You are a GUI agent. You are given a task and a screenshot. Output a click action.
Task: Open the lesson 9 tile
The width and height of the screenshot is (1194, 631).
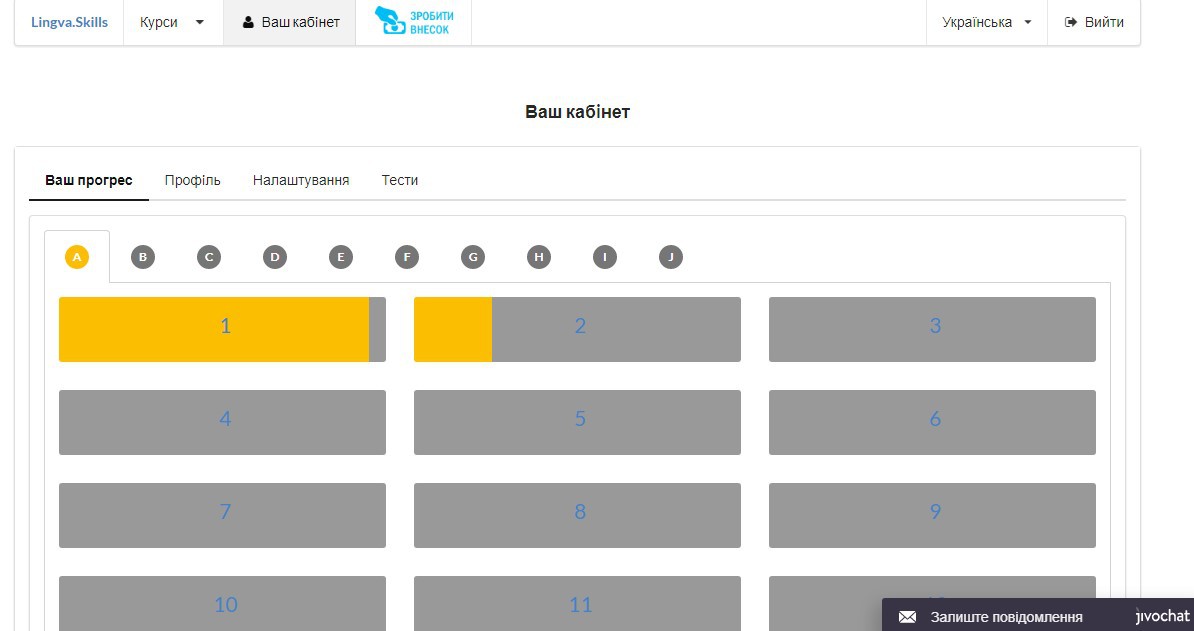[932, 515]
